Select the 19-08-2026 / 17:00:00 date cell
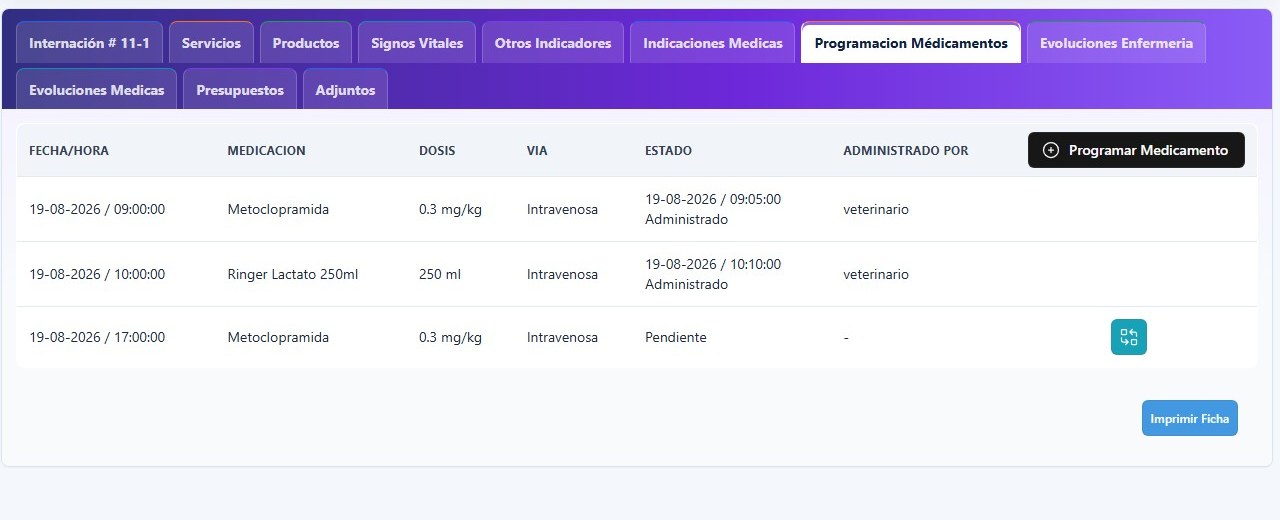This screenshot has height=520, width=1280. 97,337
